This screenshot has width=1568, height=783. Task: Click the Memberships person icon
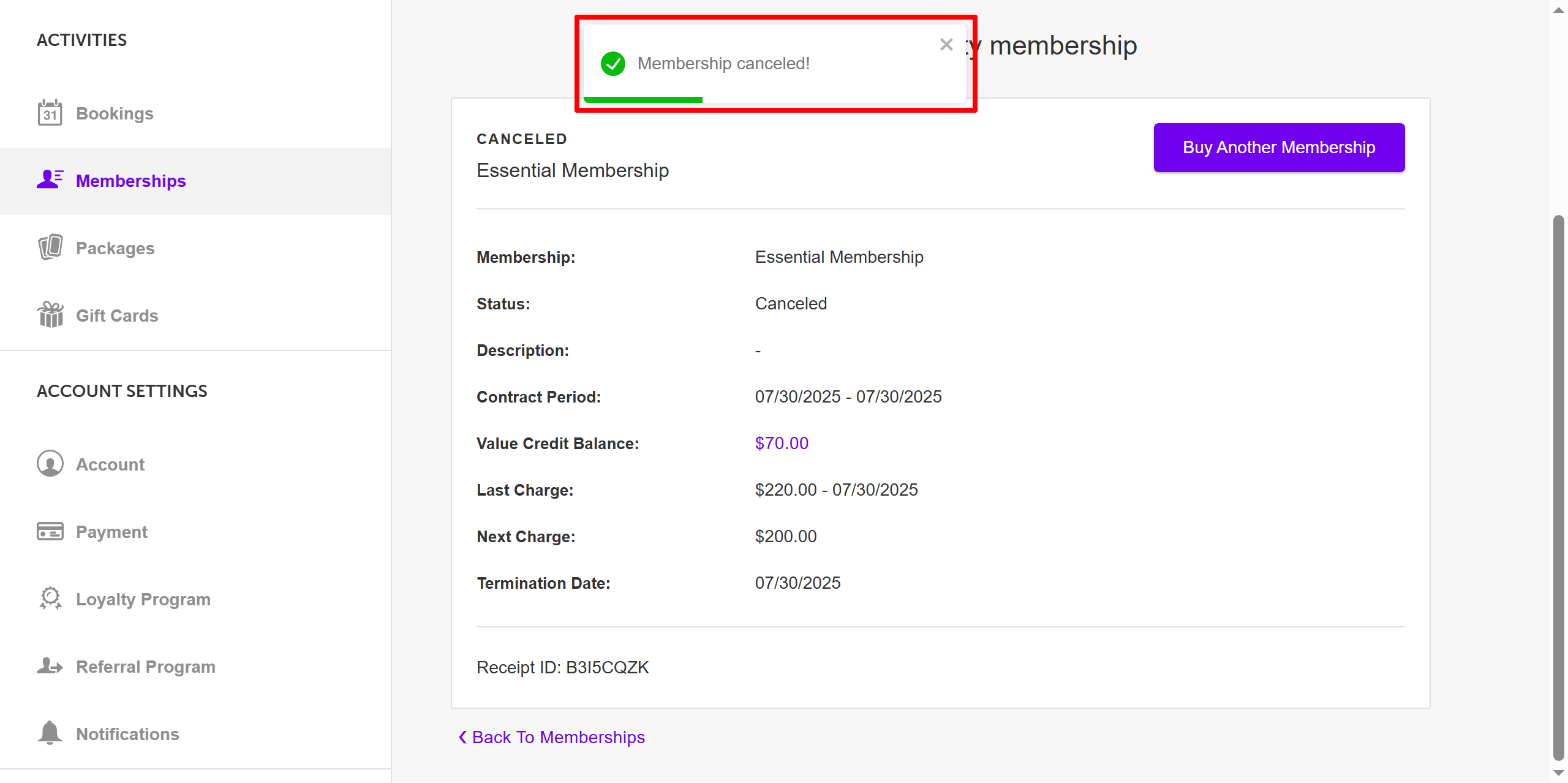point(50,180)
